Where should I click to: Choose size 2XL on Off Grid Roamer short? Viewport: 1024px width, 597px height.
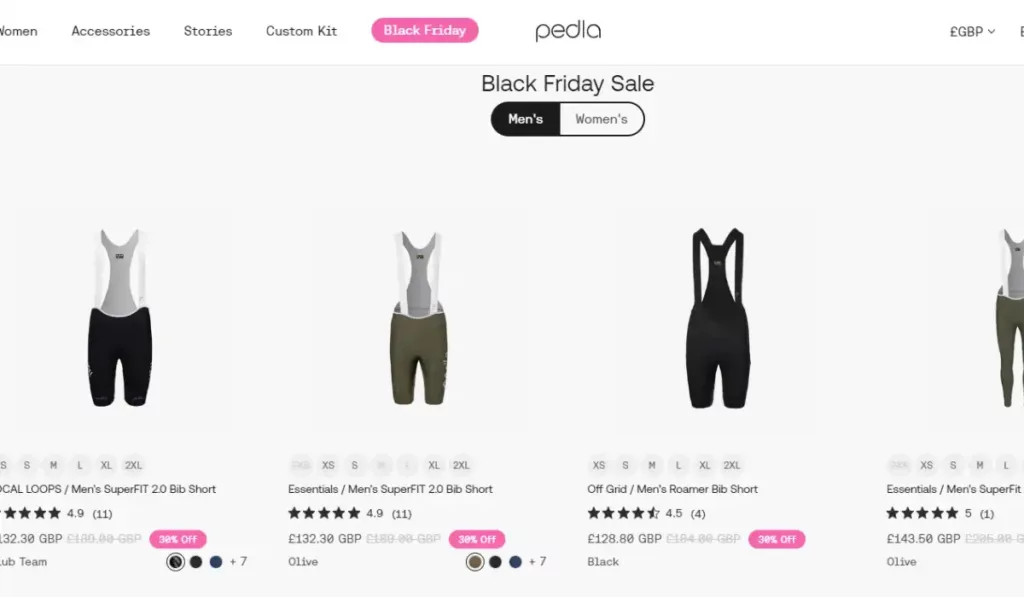[x=732, y=465]
